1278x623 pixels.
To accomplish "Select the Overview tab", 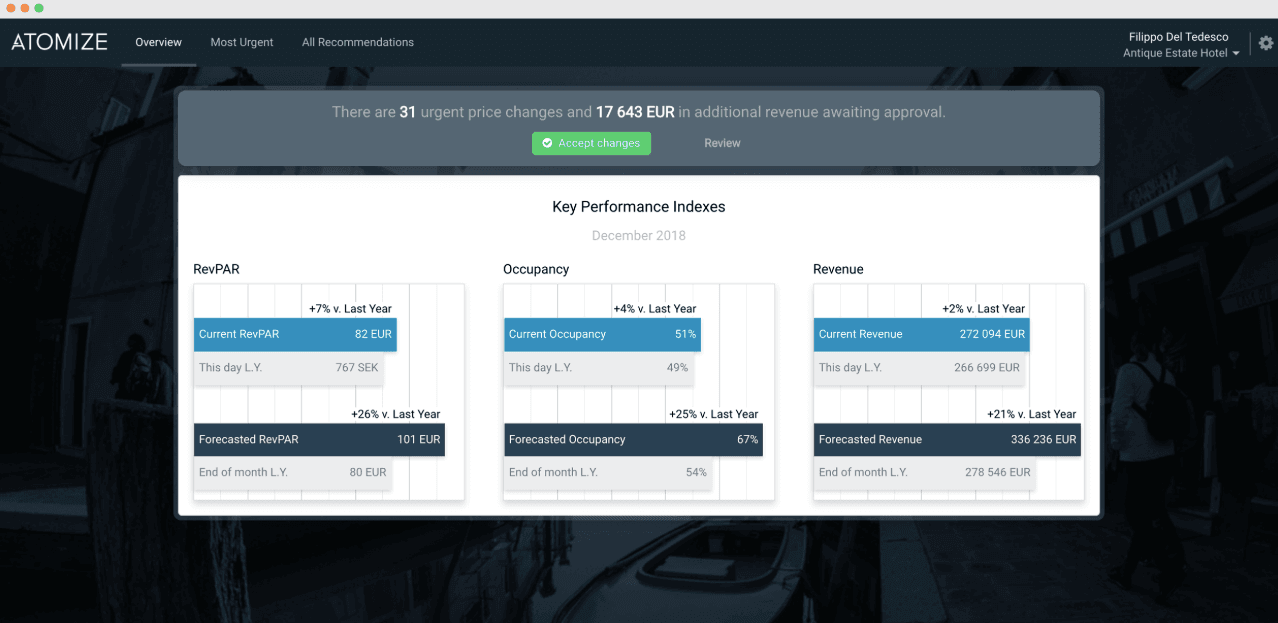I will tap(158, 42).
